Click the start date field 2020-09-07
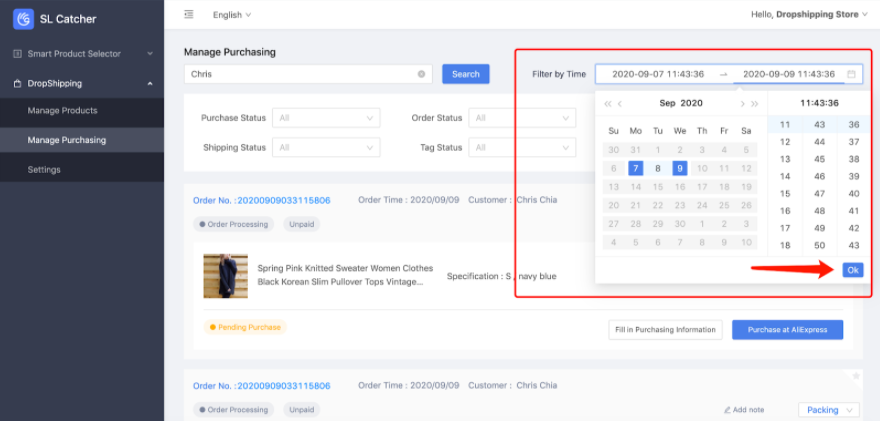The width and height of the screenshot is (880, 421). coord(658,74)
